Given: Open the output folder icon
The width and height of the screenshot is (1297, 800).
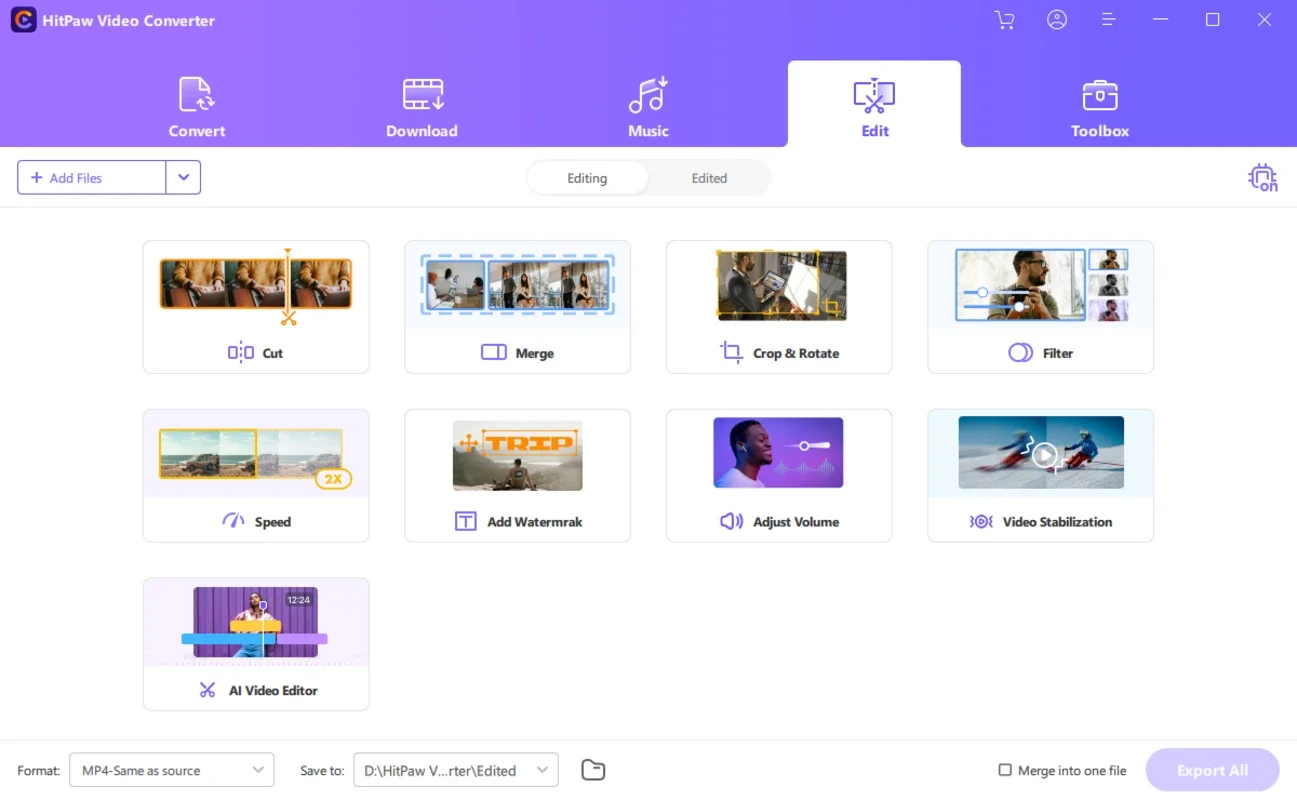Looking at the screenshot, I should click(x=593, y=770).
